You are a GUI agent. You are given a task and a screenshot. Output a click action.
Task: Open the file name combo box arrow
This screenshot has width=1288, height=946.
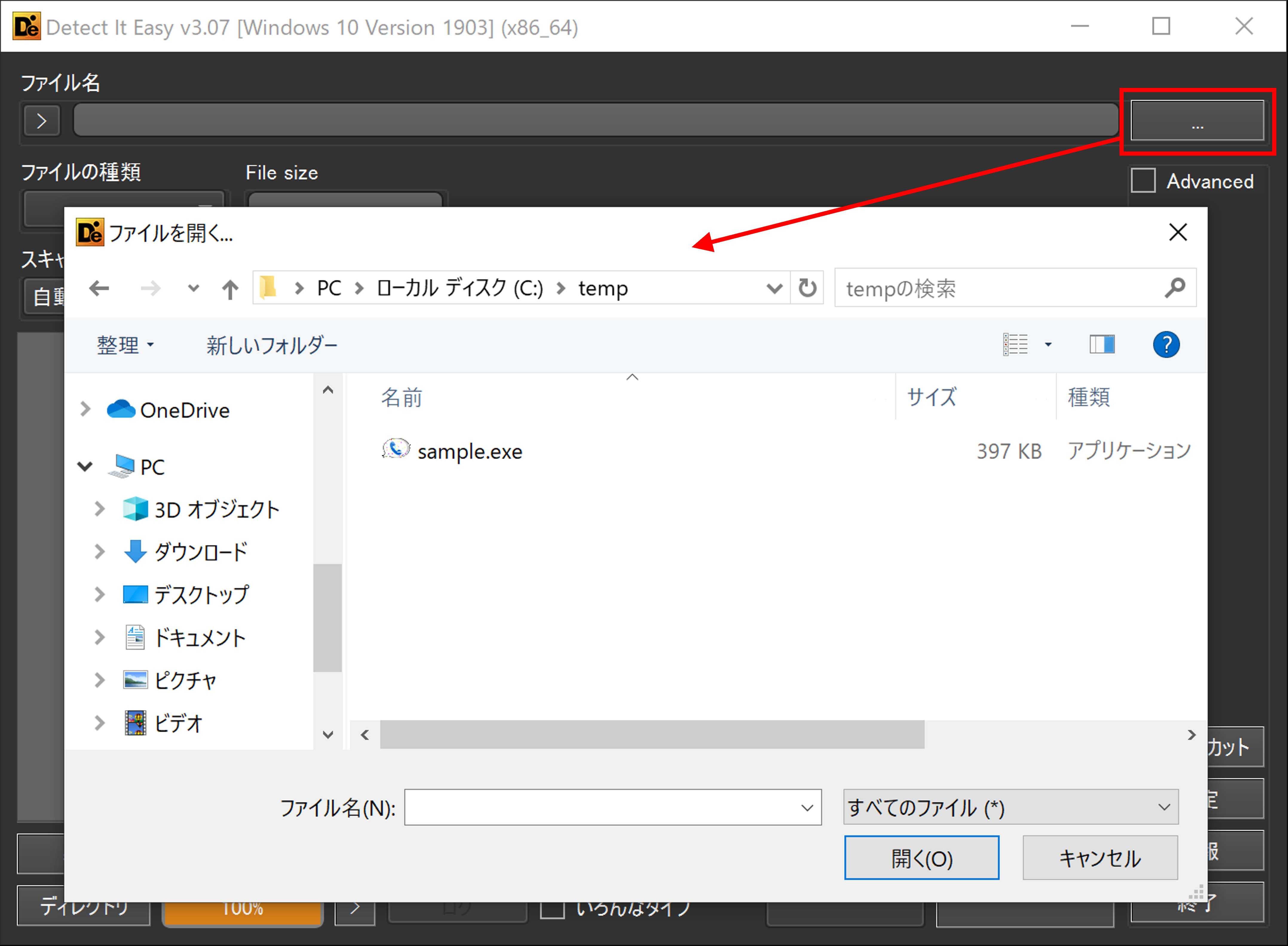pyautogui.click(x=807, y=808)
